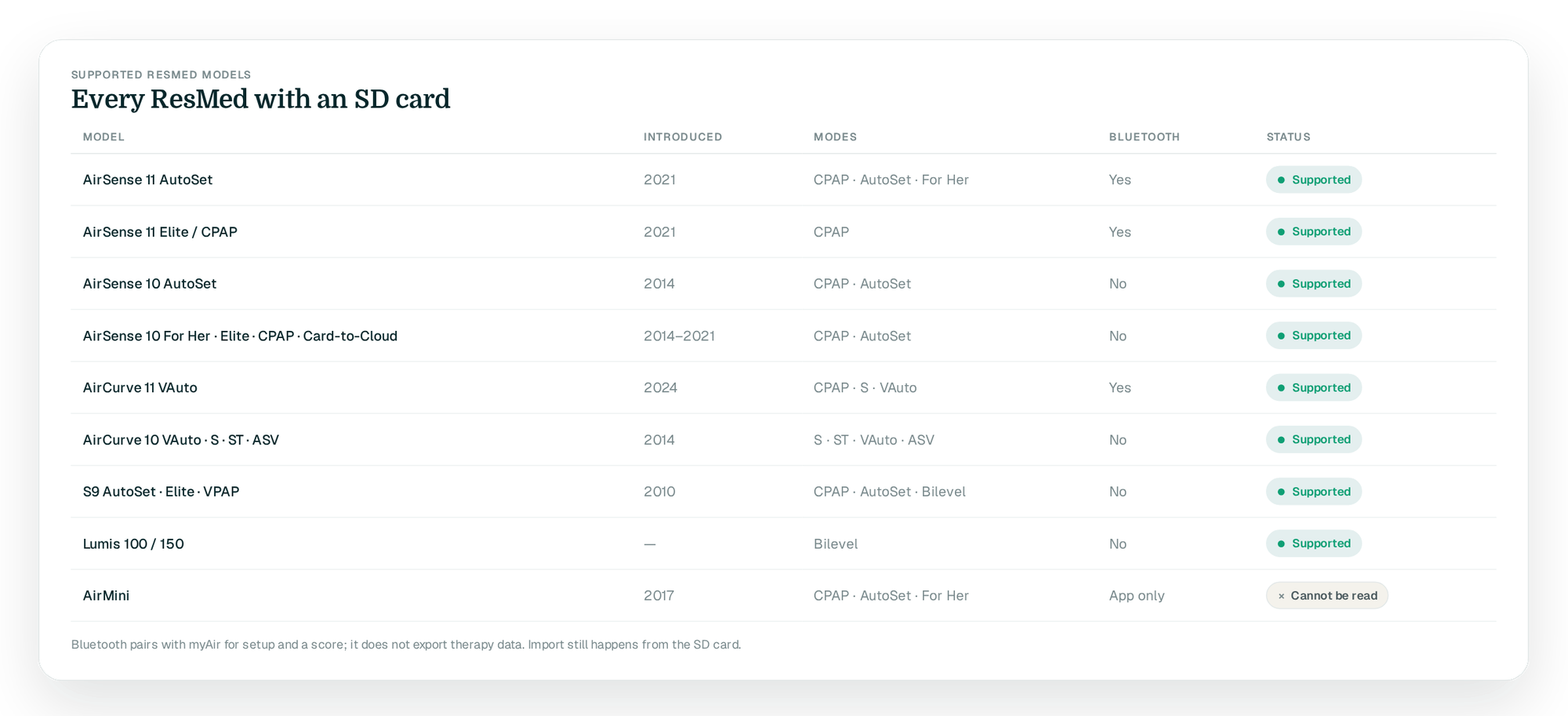Click the Bilevel modes cell for Lumis
This screenshot has height=716, width=1568.
[x=836, y=543]
